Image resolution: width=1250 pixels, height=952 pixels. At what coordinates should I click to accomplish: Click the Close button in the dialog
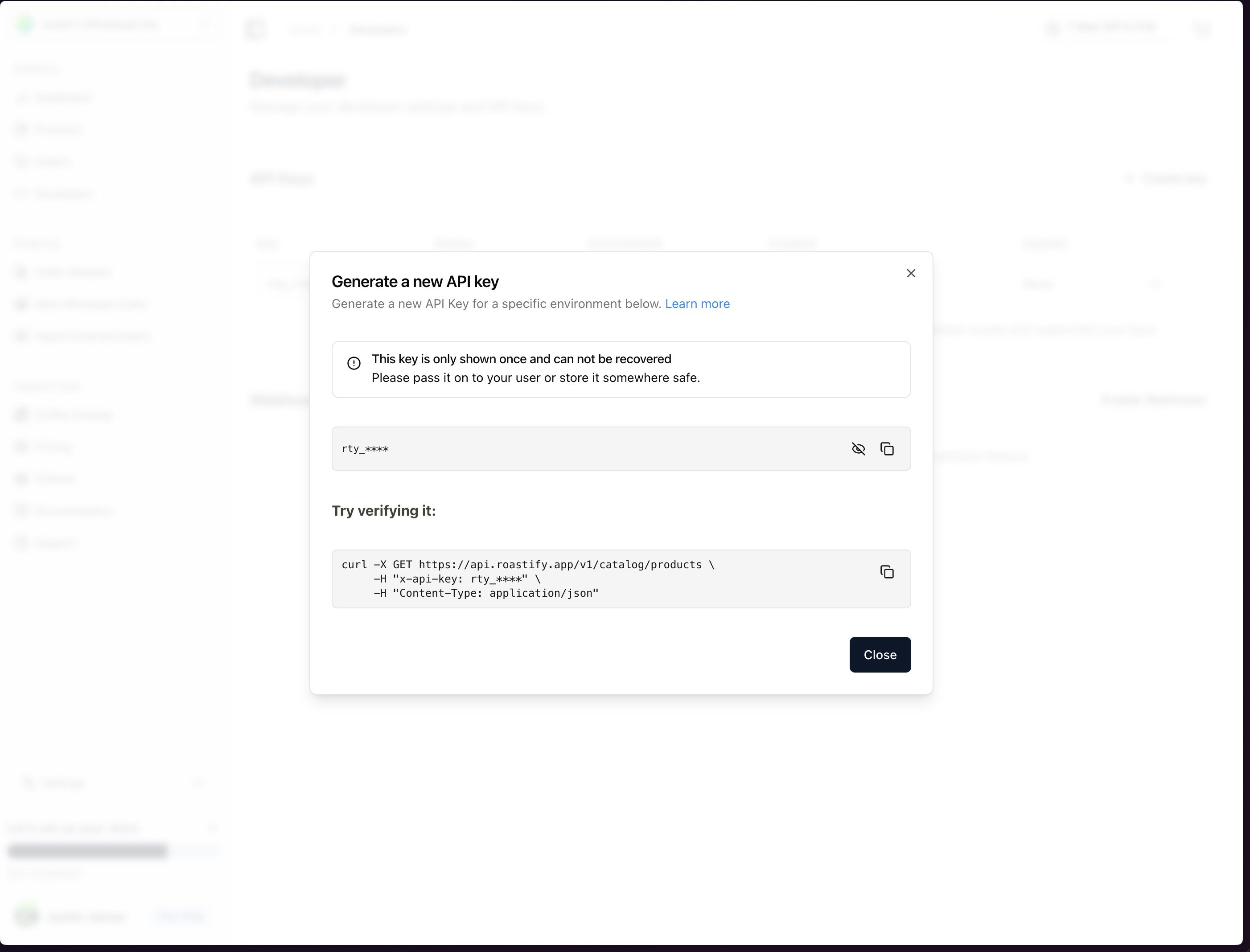point(880,654)
